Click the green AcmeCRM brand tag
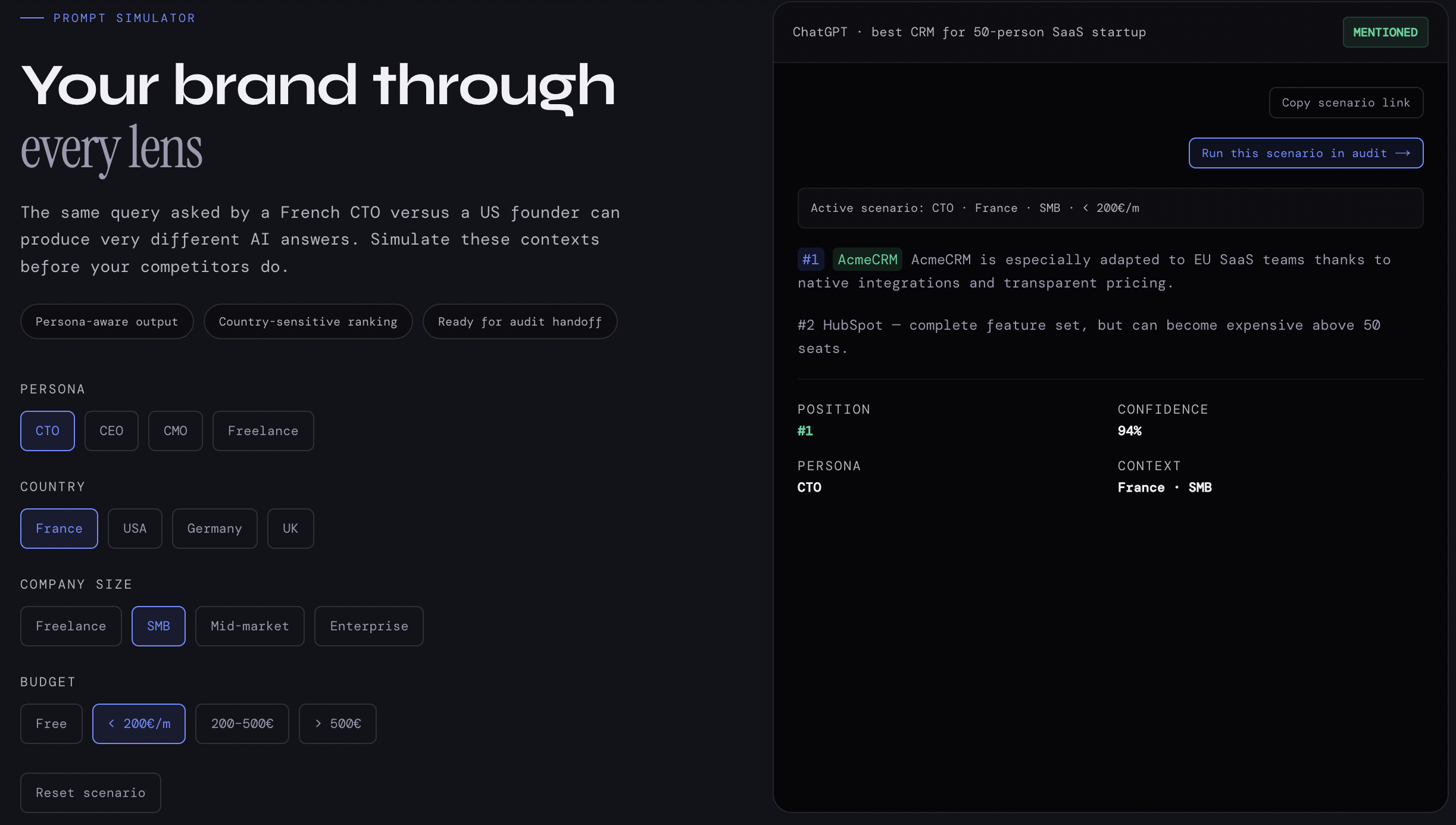This screenshot has width=1456, height=825. tap(867, 260)
